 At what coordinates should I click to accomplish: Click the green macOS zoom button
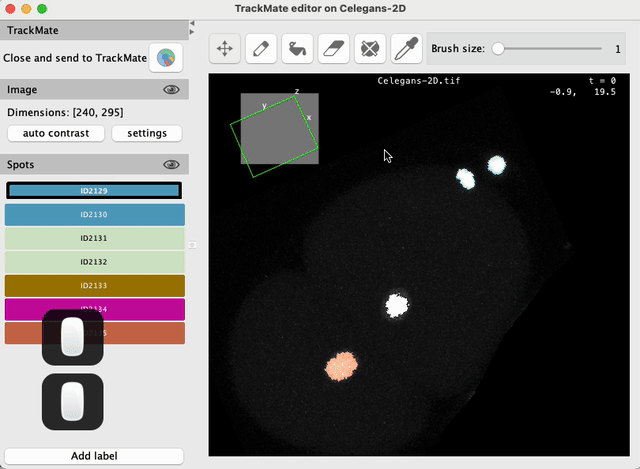(42, 9)
